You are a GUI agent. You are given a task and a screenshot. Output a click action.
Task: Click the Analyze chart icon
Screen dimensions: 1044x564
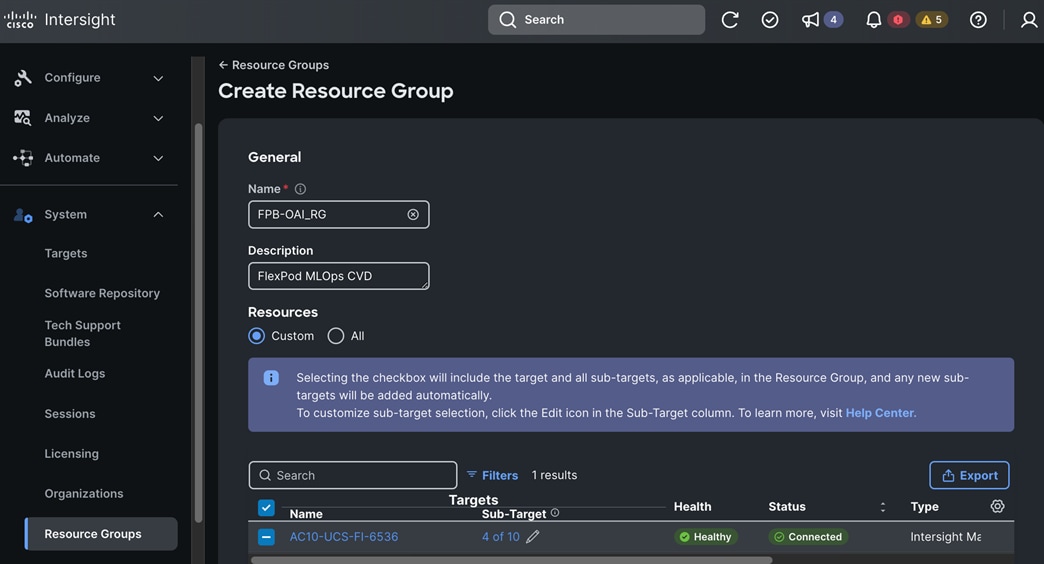tap(23, 118)
